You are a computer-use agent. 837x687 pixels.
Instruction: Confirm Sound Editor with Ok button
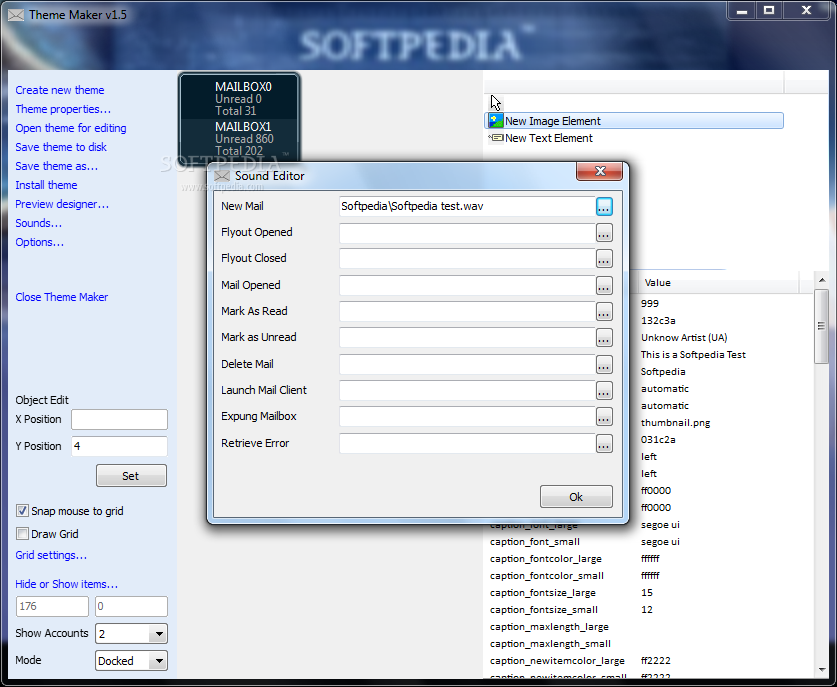pyautogui.click(x=576, y=496)
